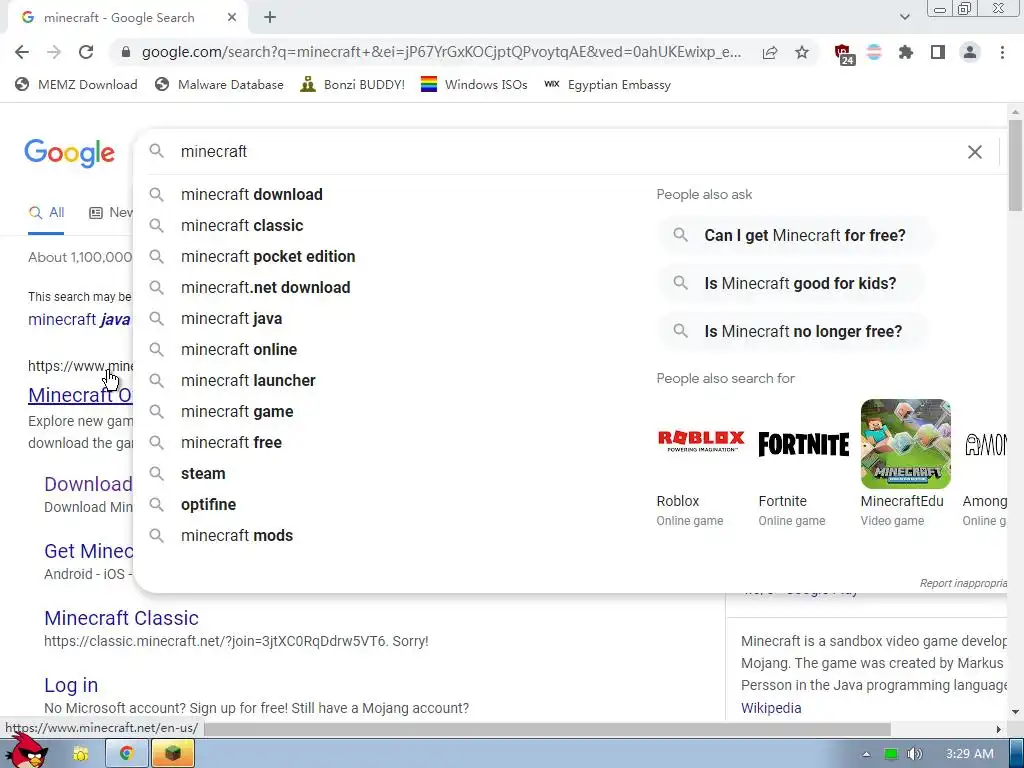Open the striped flag extension icon
Screen dimensions: 1024x768
click(874, 52)
